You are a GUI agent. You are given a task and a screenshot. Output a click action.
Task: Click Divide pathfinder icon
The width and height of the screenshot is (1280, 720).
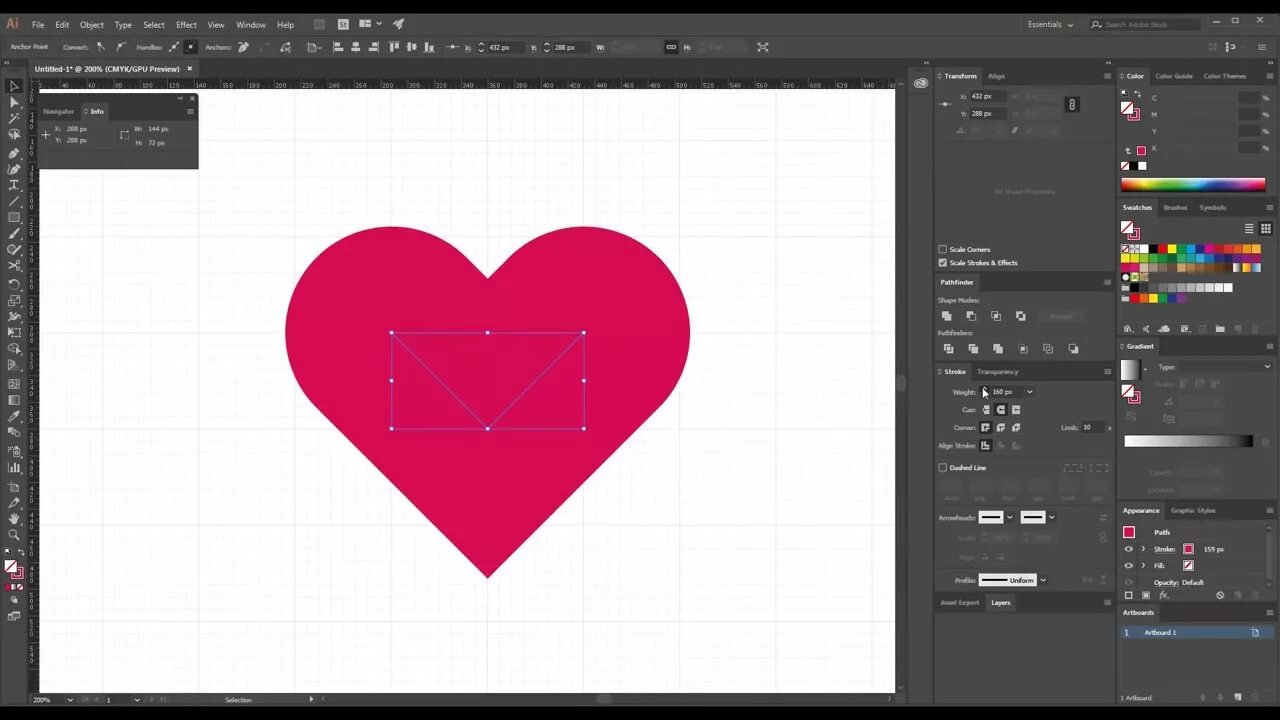click(949, 349)
